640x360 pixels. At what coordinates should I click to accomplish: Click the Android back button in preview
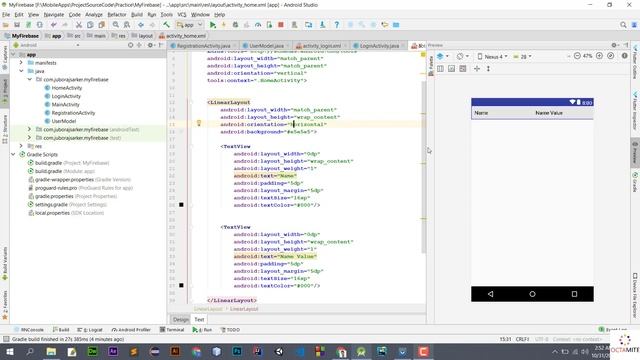[x=490, y=294]
